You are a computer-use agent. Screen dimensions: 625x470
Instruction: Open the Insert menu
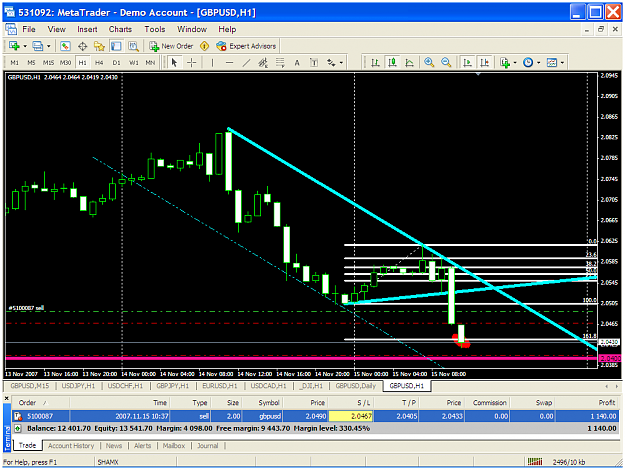point(87,29)
